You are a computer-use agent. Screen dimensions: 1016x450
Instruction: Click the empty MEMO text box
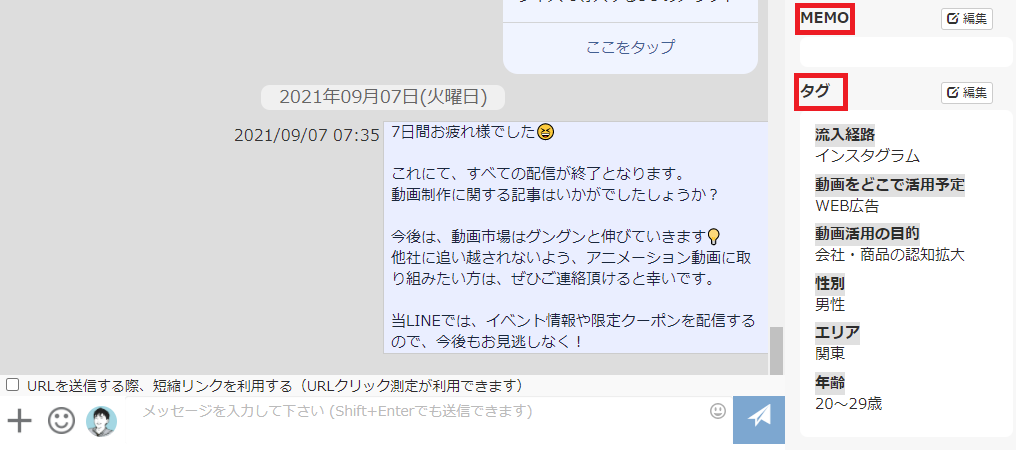click(x=906, y=52)
